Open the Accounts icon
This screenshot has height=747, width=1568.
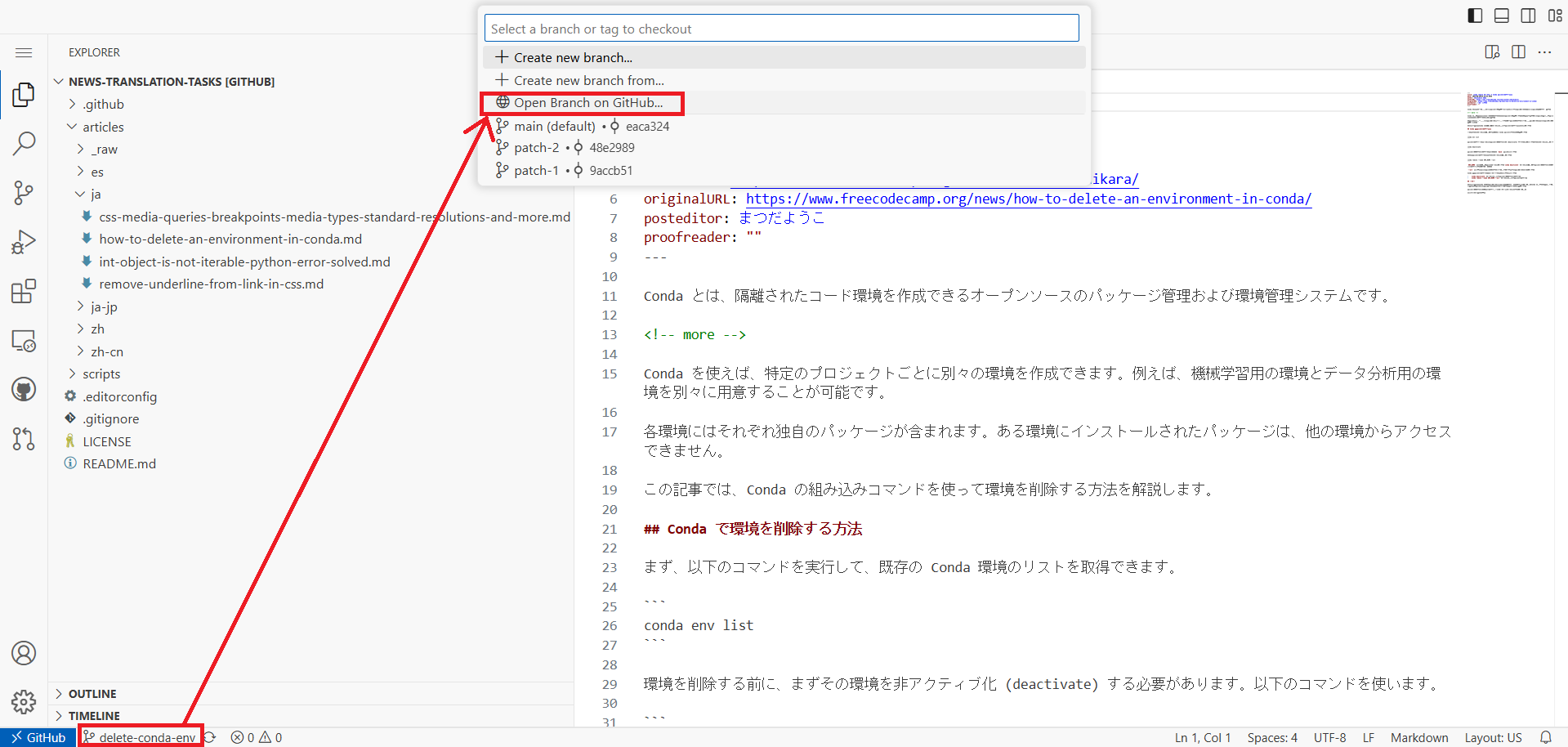24,653
